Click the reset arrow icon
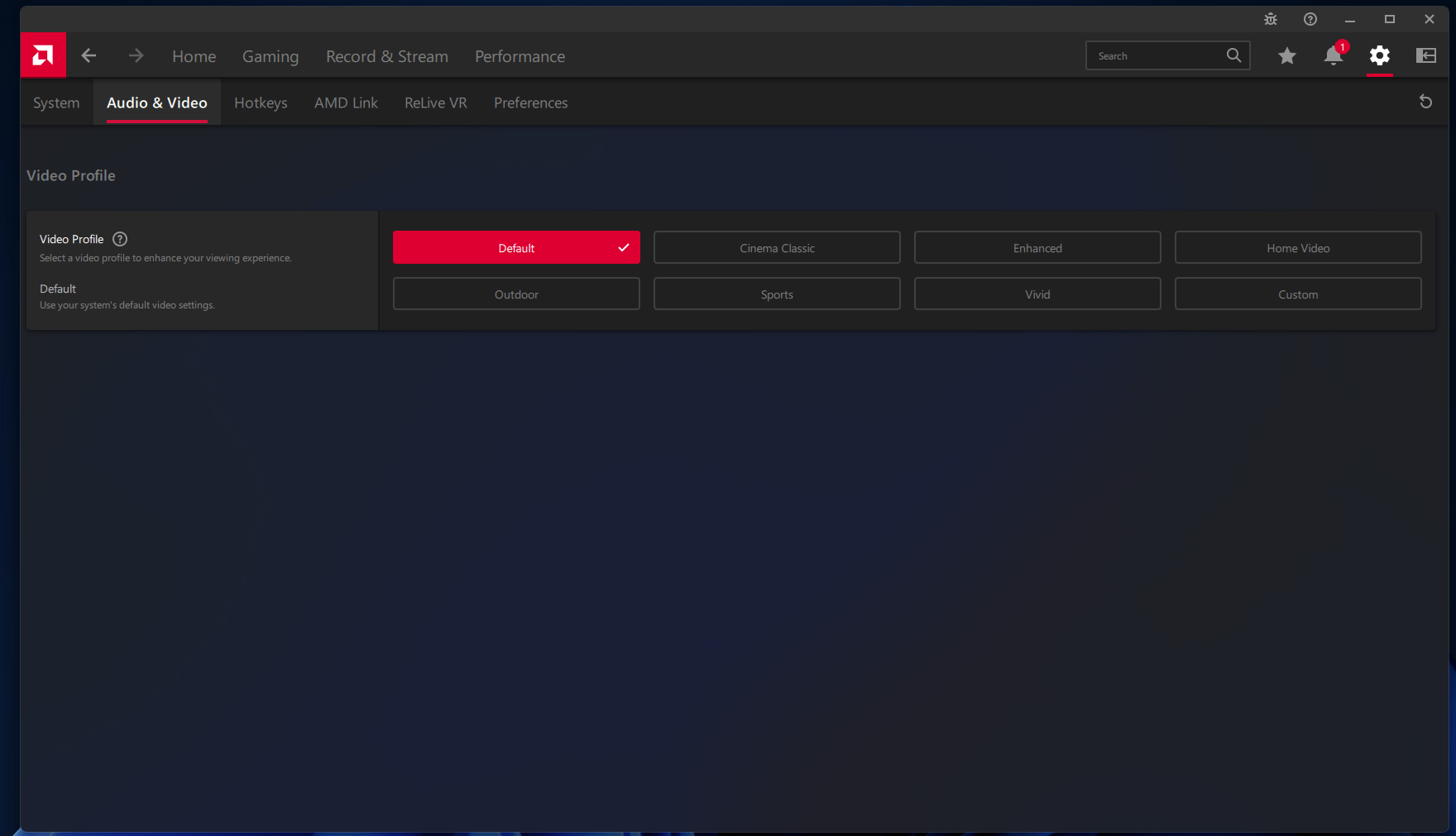This screenshot has width=1456, height=836. [x=1425, y=102]
